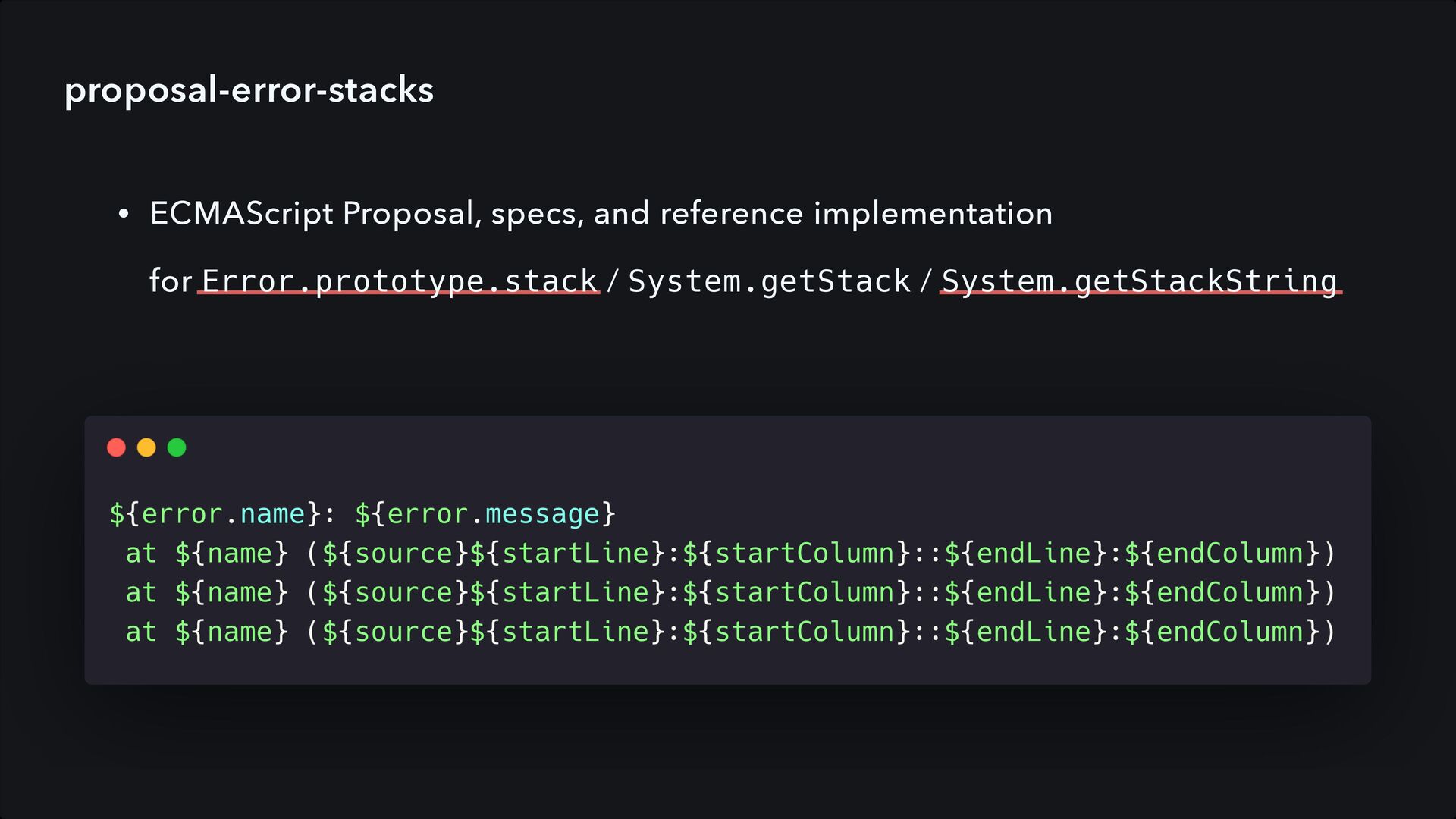Screen dimensions: 1456x819
Task: Click ${name} in the first 'at' line
Action: pyautogui.click(x=231, y=553)
